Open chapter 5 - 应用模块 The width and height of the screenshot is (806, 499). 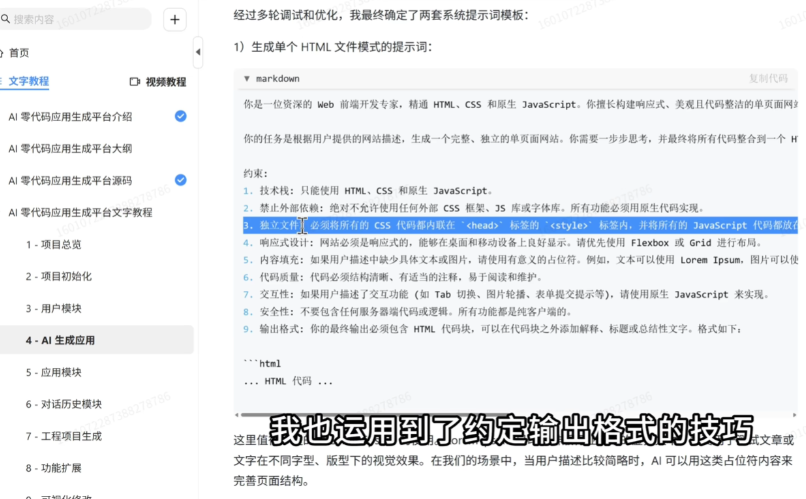tap(53, 372)
